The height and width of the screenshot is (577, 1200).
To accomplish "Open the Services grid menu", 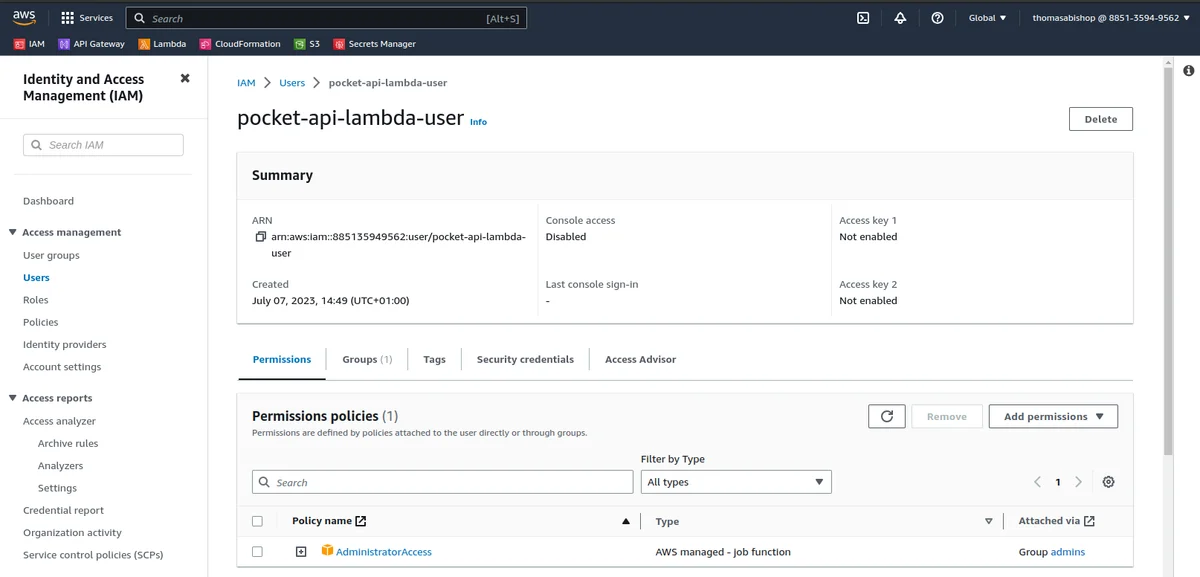I will (x=86, y=18).
